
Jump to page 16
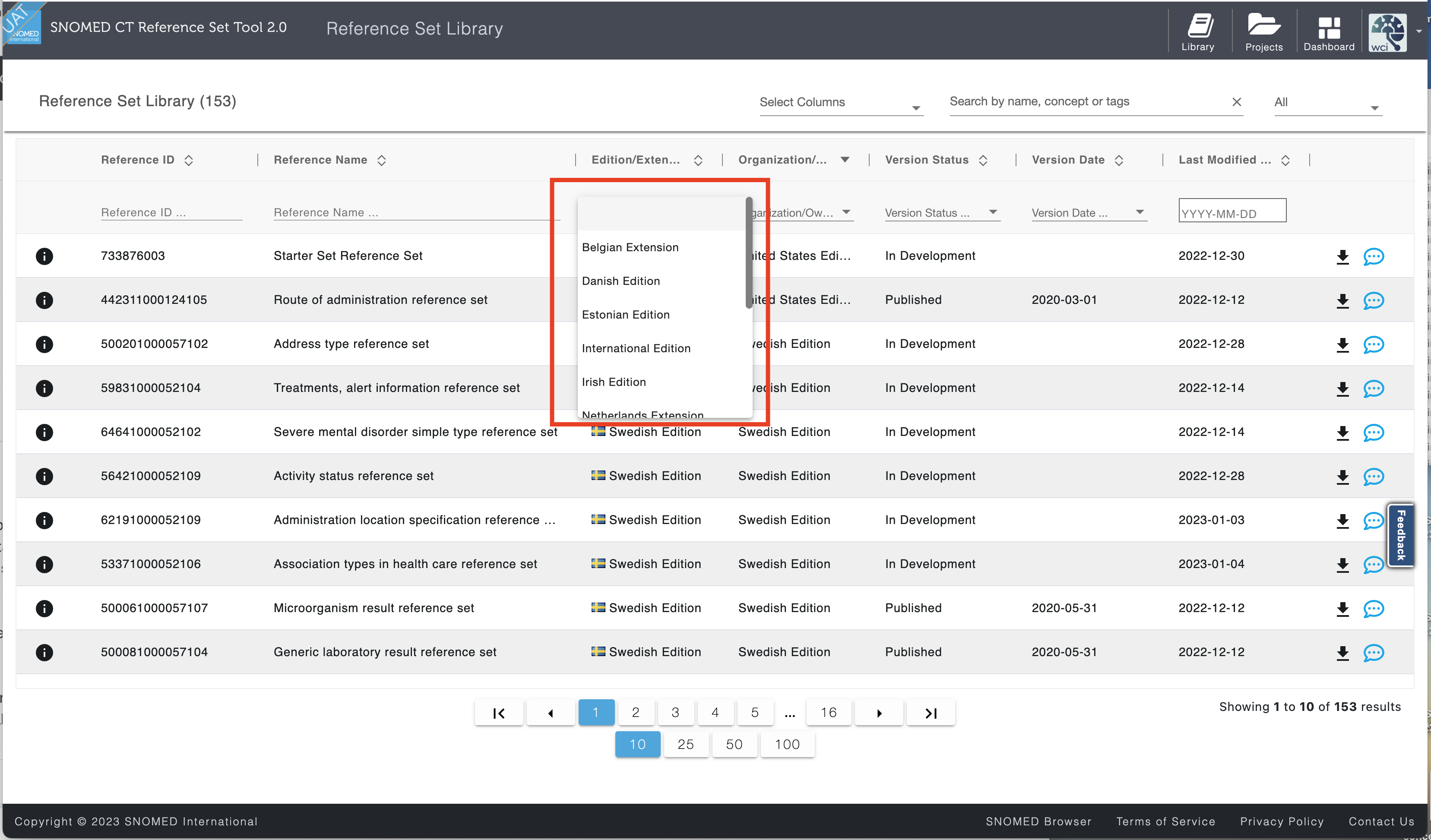(829, 712)
